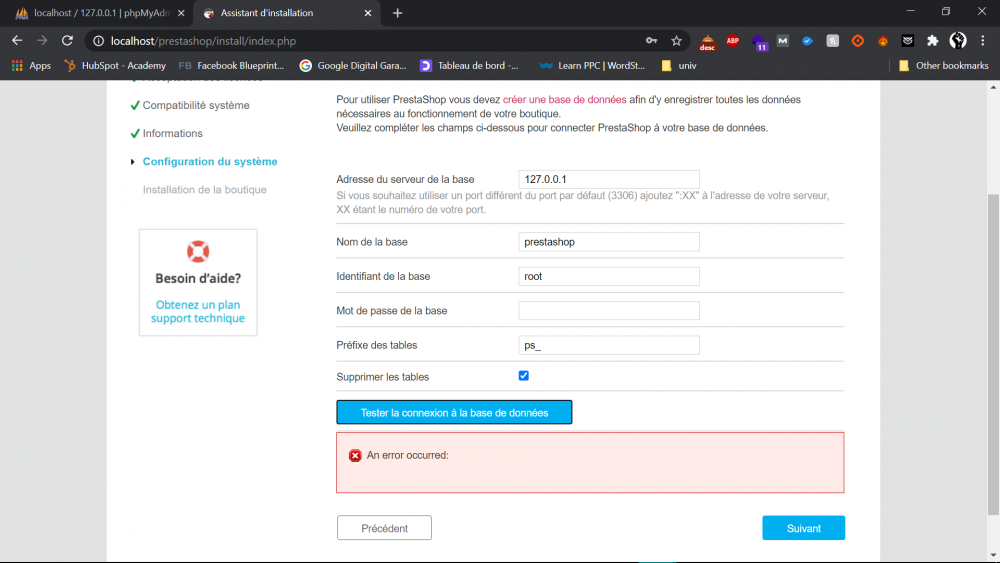Open the Extensions puzzle piece menu

932,41
